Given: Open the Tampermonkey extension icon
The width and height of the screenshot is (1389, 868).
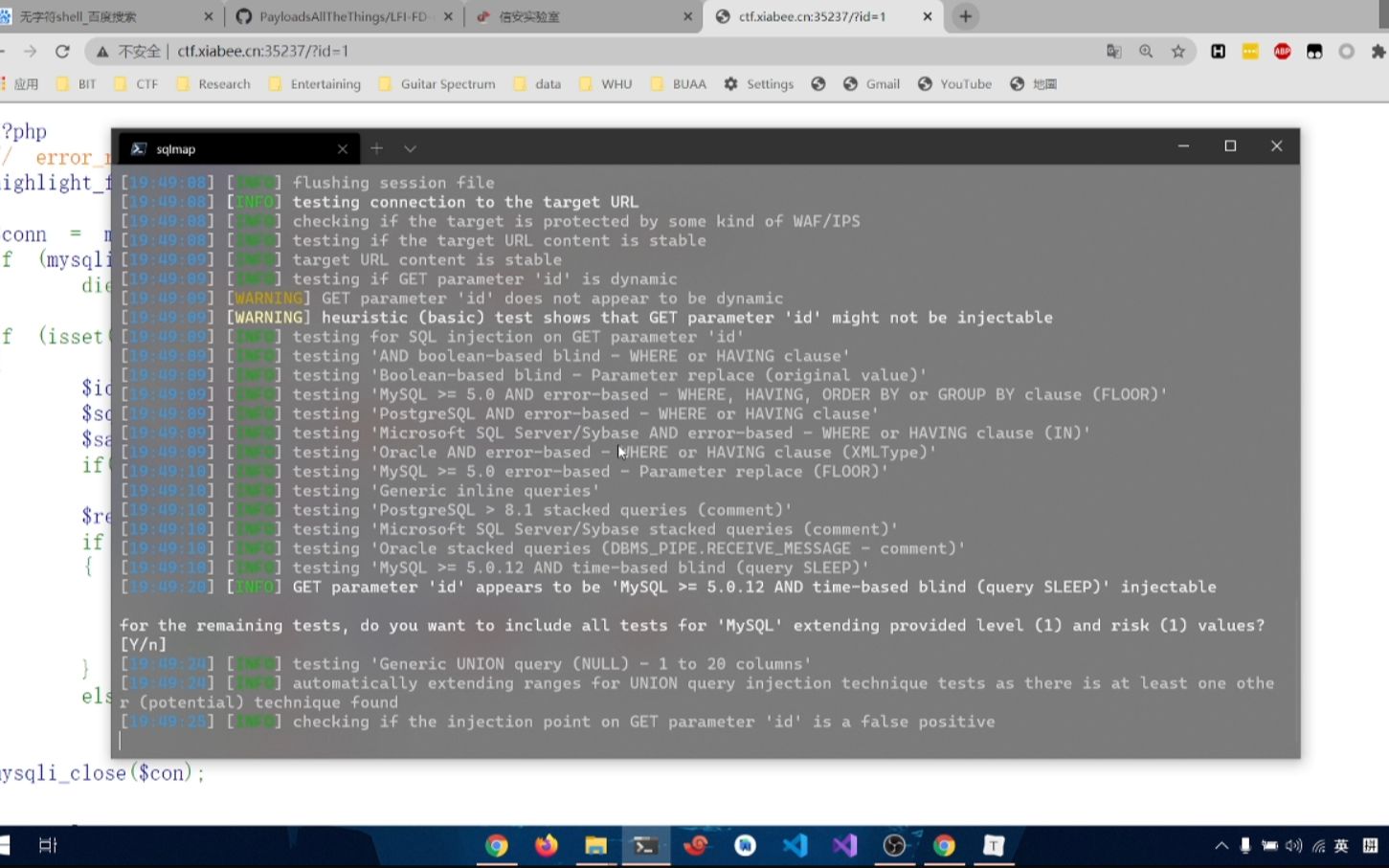Looking at the screenshot, I should tap(1314, 52).
